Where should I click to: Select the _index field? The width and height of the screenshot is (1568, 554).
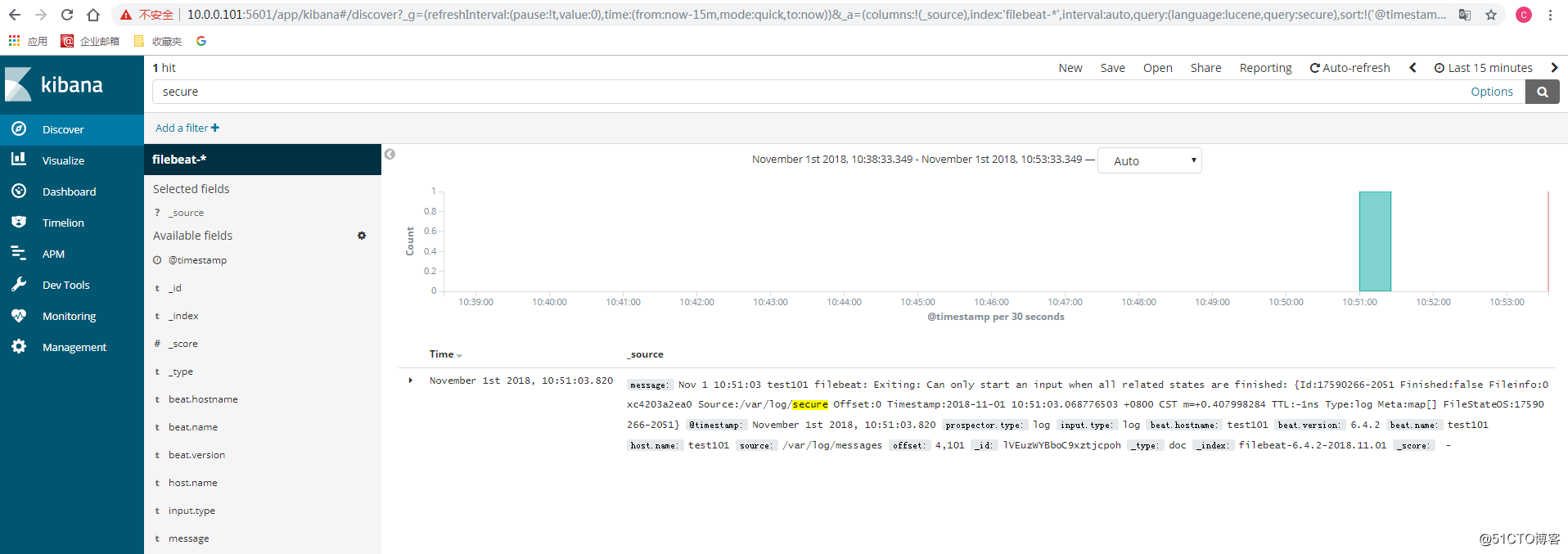tap(183, 316)
